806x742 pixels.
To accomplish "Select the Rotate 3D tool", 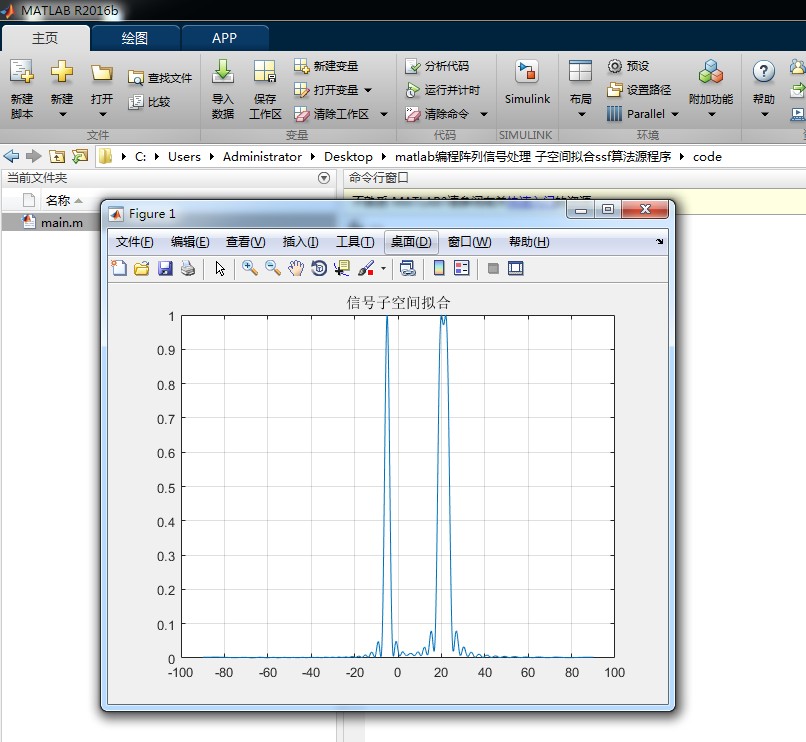I will coord(319,268).
